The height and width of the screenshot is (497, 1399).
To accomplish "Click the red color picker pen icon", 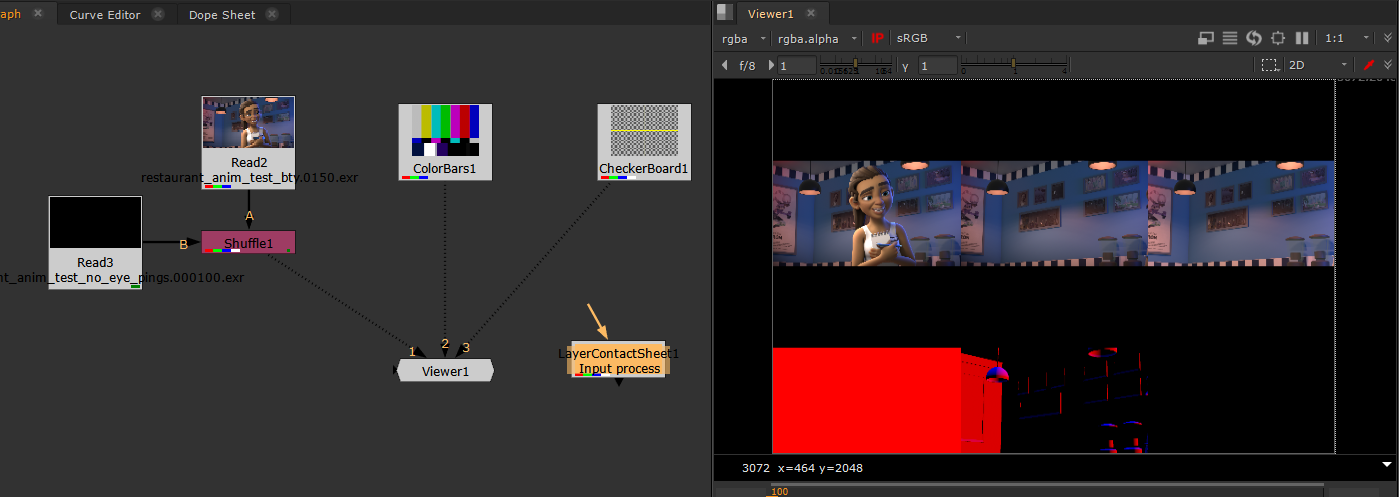I will 1369,65.
